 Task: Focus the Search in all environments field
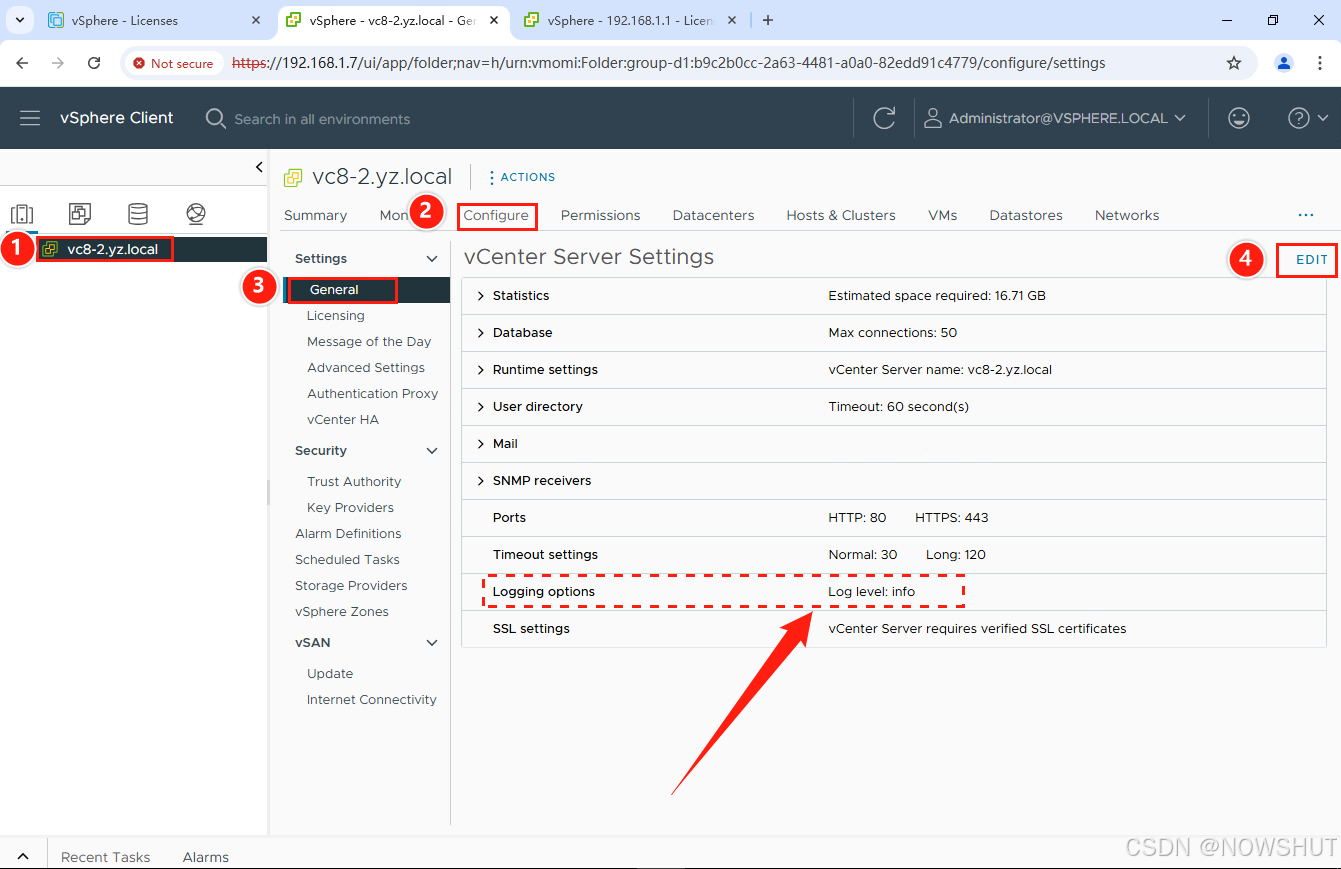click(322, 119)
